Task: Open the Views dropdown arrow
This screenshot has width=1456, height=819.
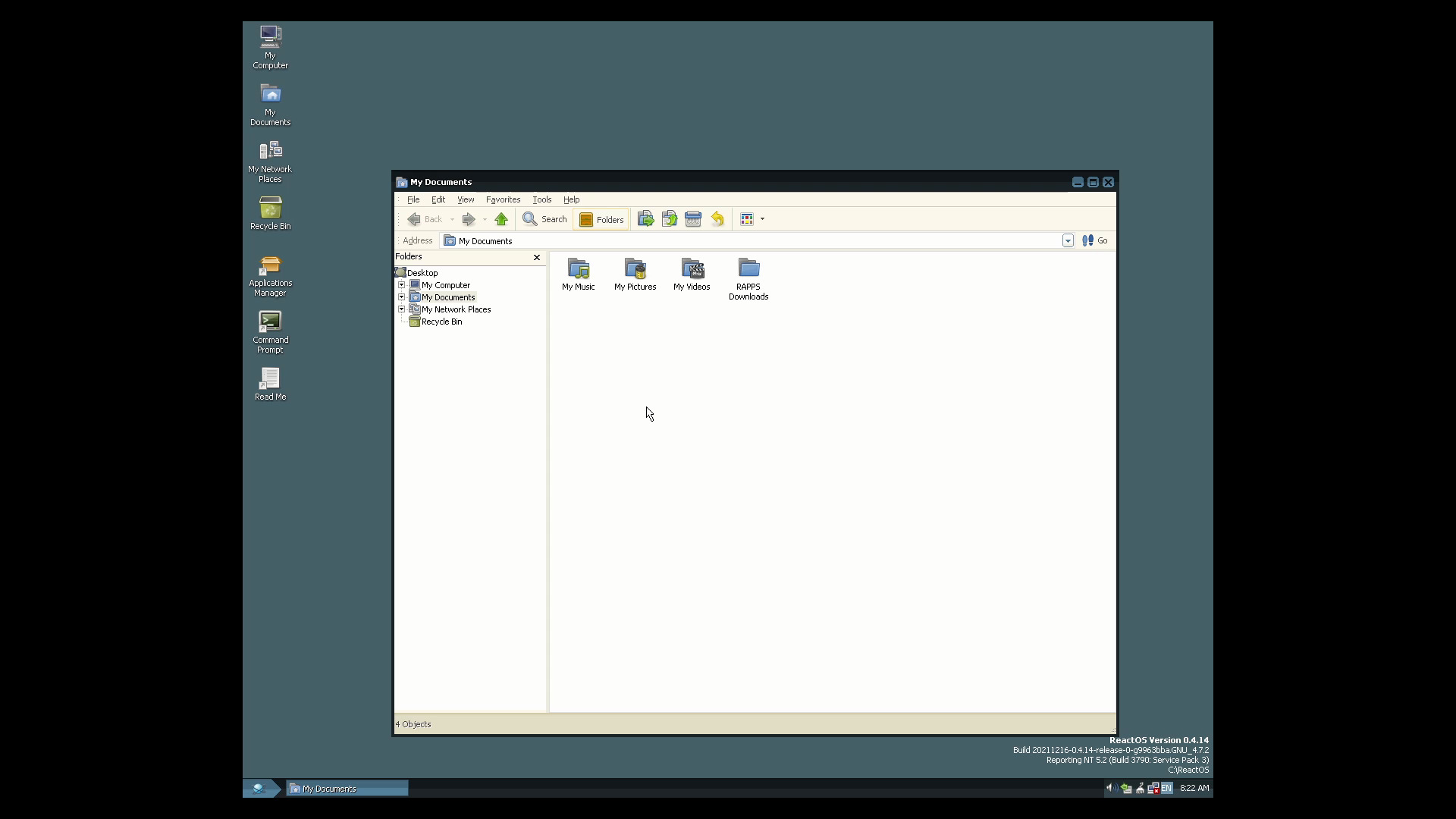Action: click(762, 218)
